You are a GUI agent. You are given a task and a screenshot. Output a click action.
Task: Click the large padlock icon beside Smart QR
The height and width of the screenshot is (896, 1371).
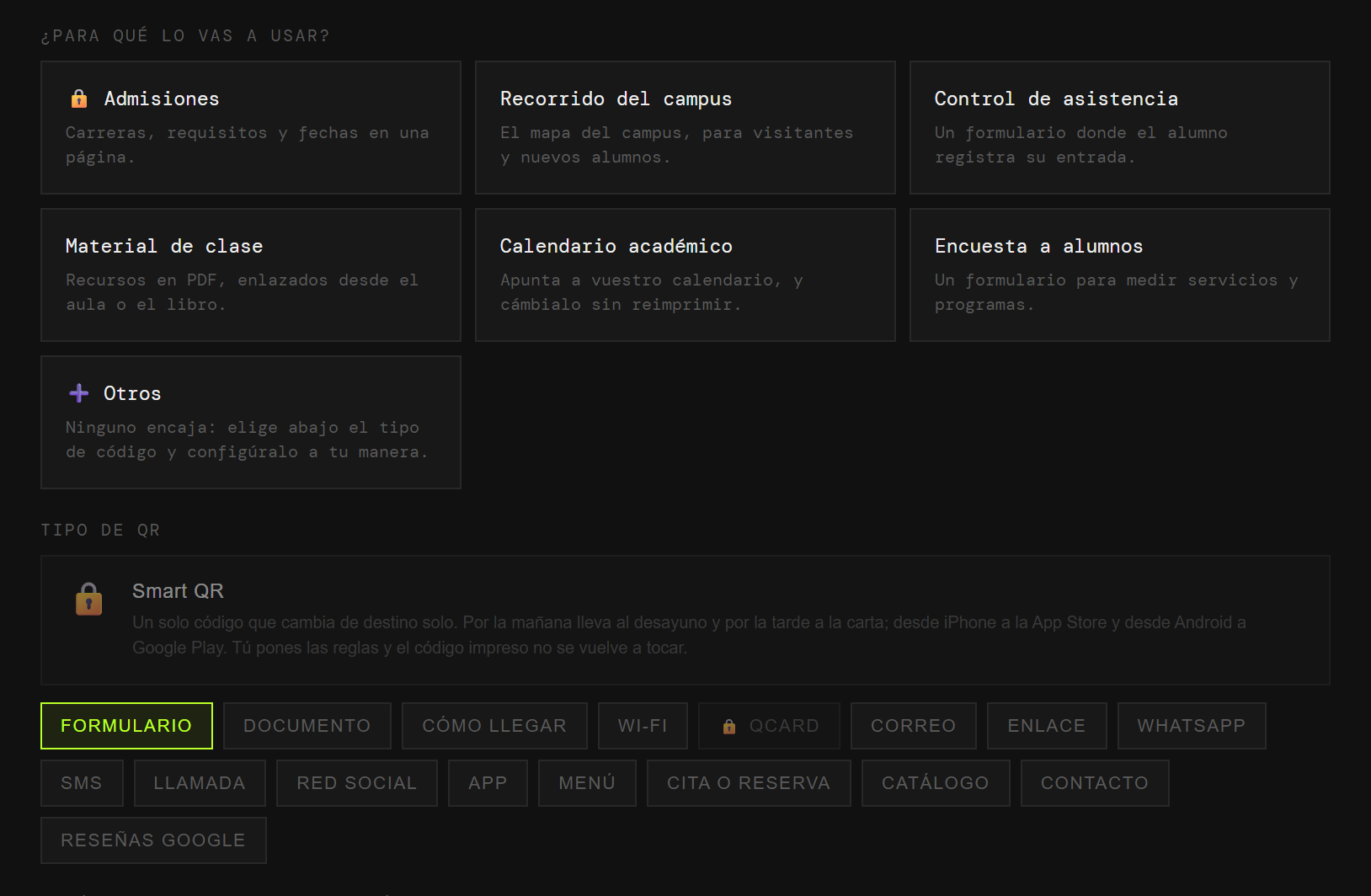[88, 600]
